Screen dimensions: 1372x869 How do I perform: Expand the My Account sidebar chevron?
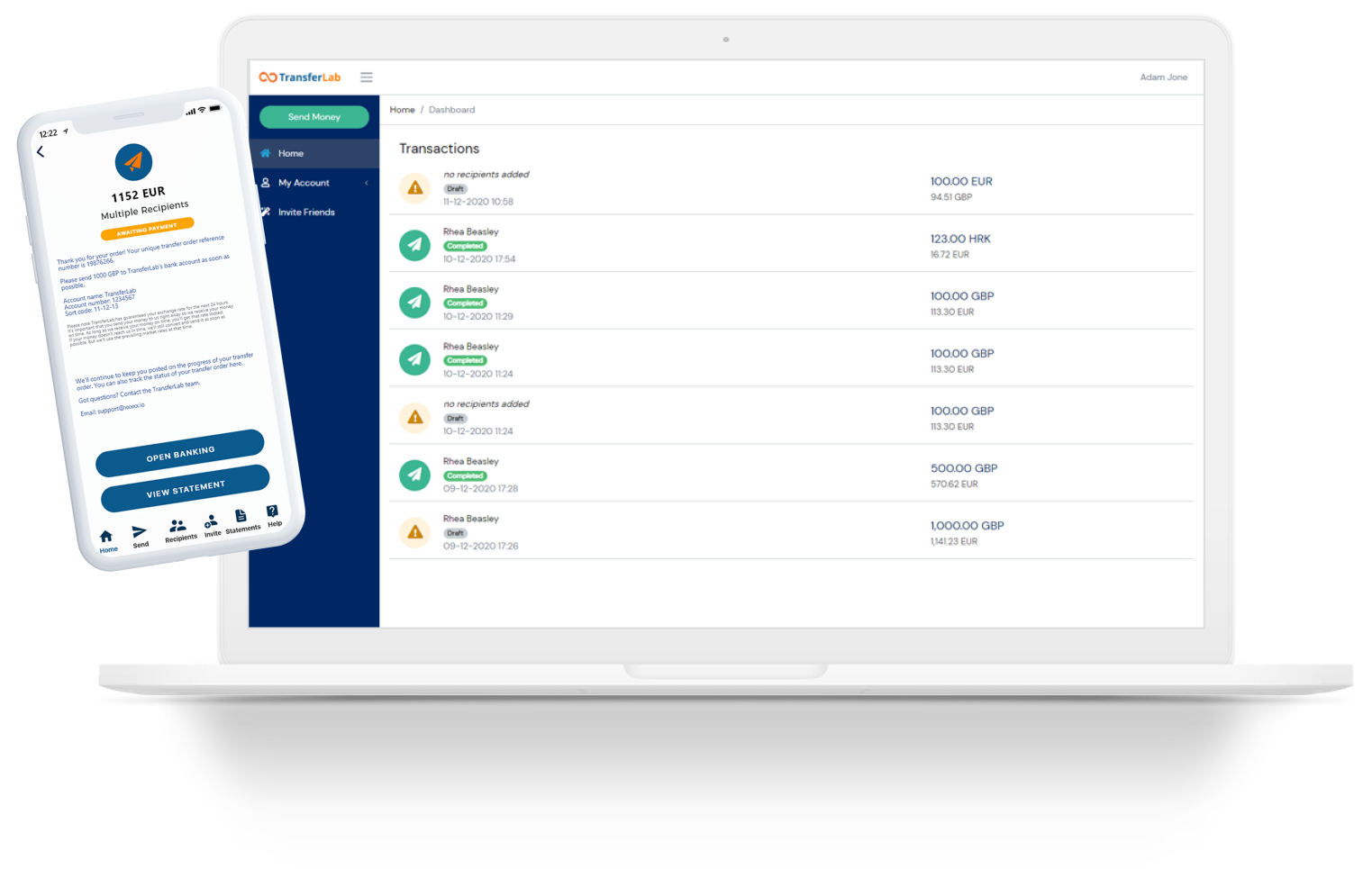coord(367,183)
